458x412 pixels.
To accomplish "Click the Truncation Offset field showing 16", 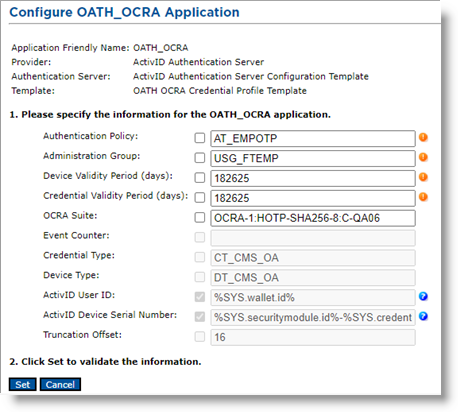I will tap(313, 337).
